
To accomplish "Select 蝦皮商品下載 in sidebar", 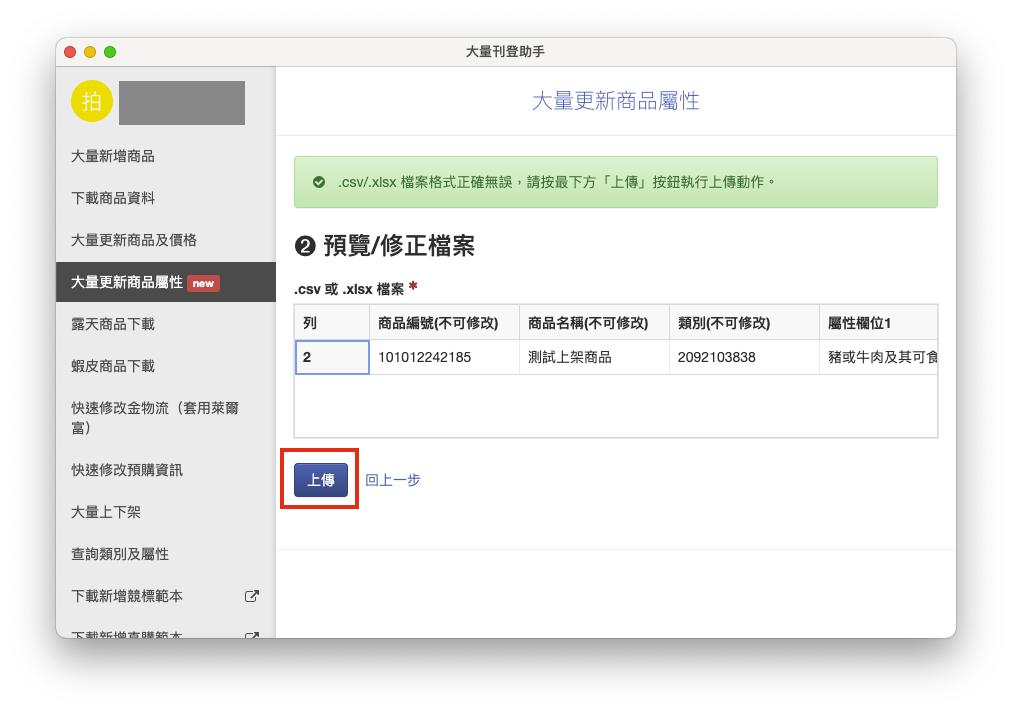I will (x=113, y=366).
